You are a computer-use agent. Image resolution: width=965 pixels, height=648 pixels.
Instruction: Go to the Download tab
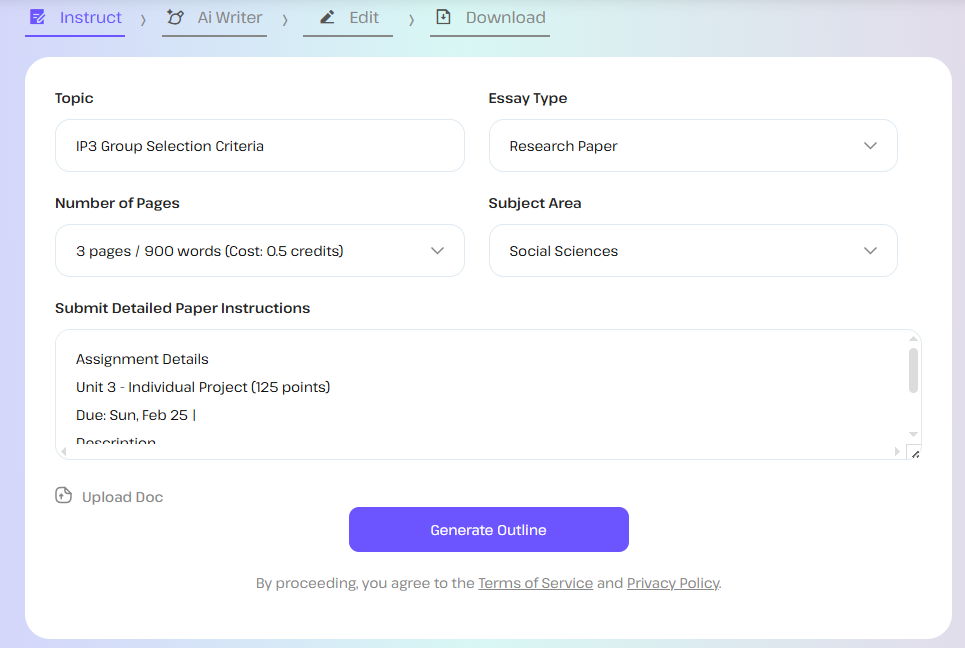pos(505,18)
